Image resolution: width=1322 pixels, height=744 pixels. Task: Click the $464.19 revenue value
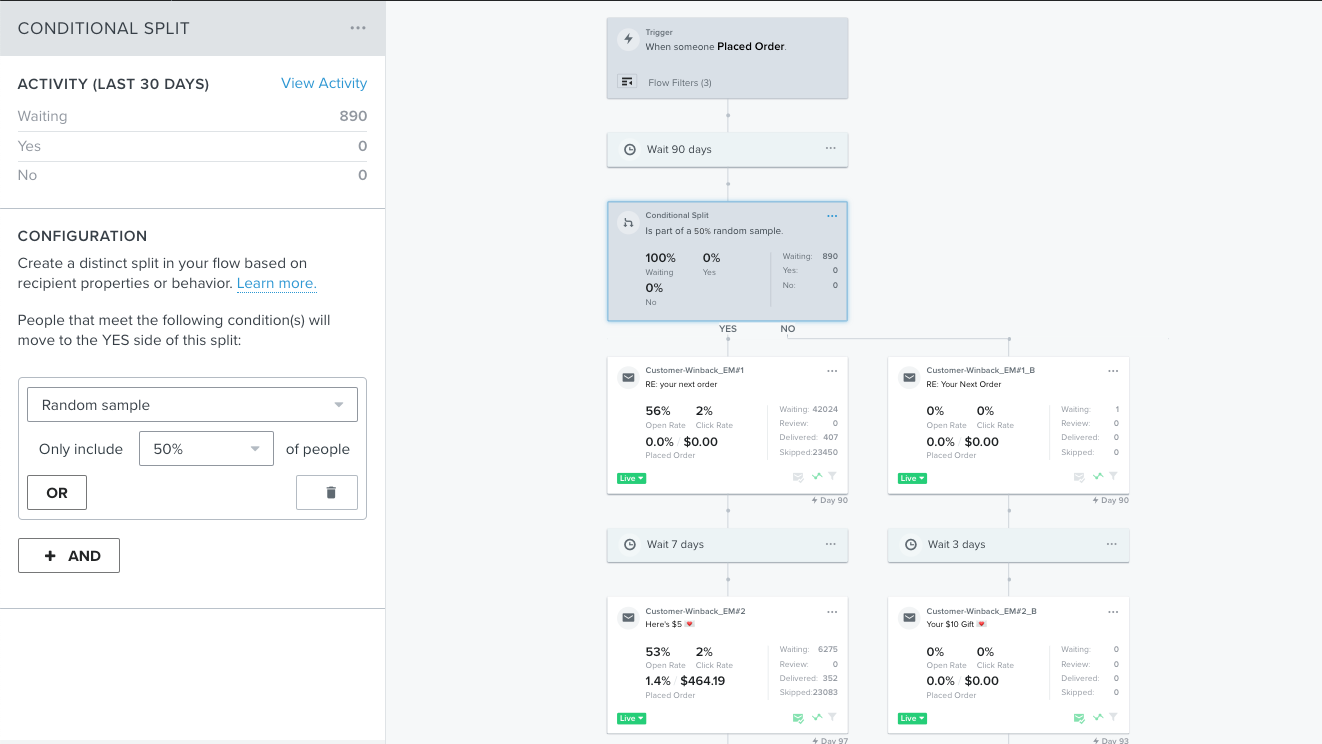(702, 681)
